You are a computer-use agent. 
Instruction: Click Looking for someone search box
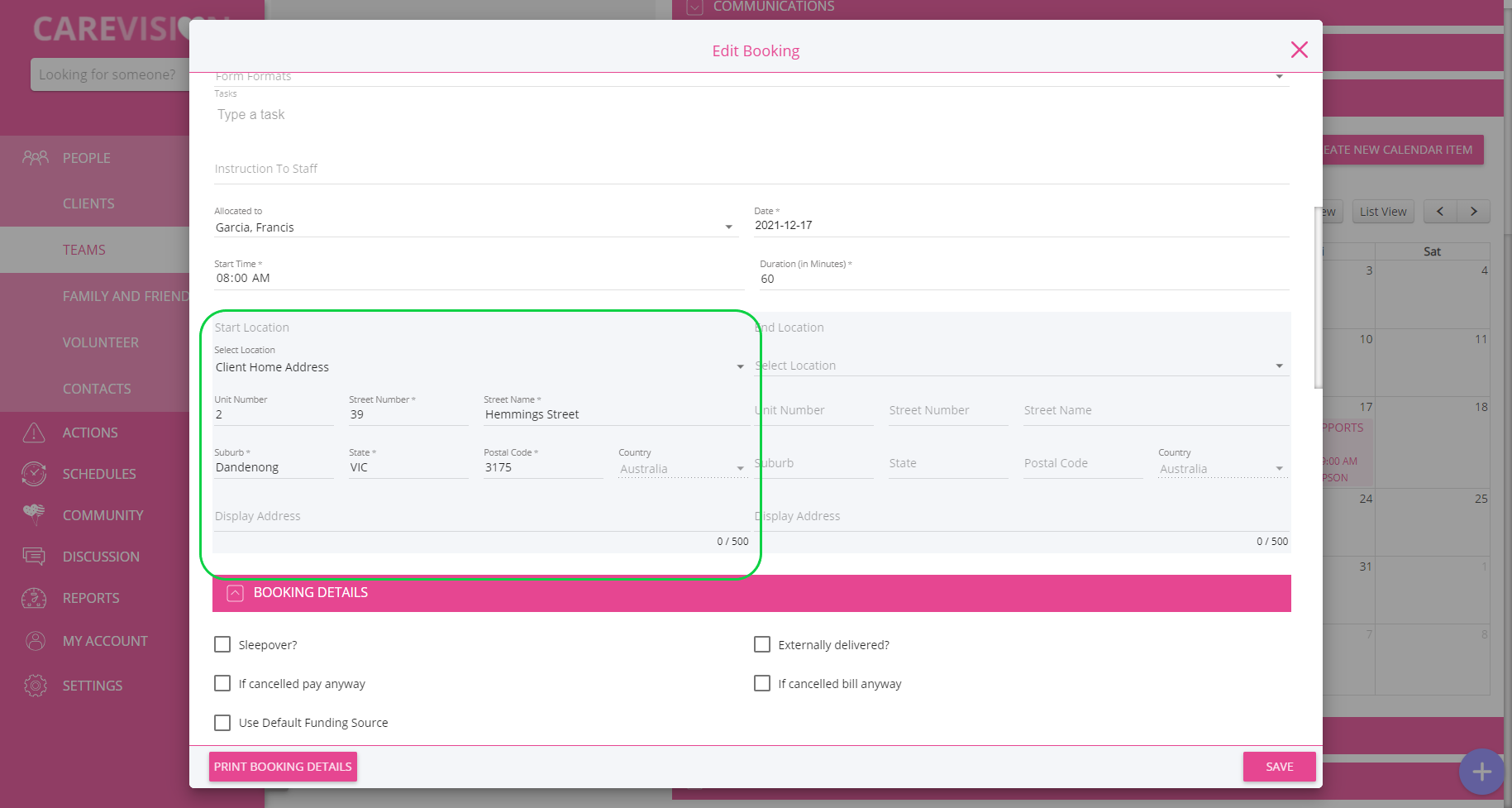[110, 74]
